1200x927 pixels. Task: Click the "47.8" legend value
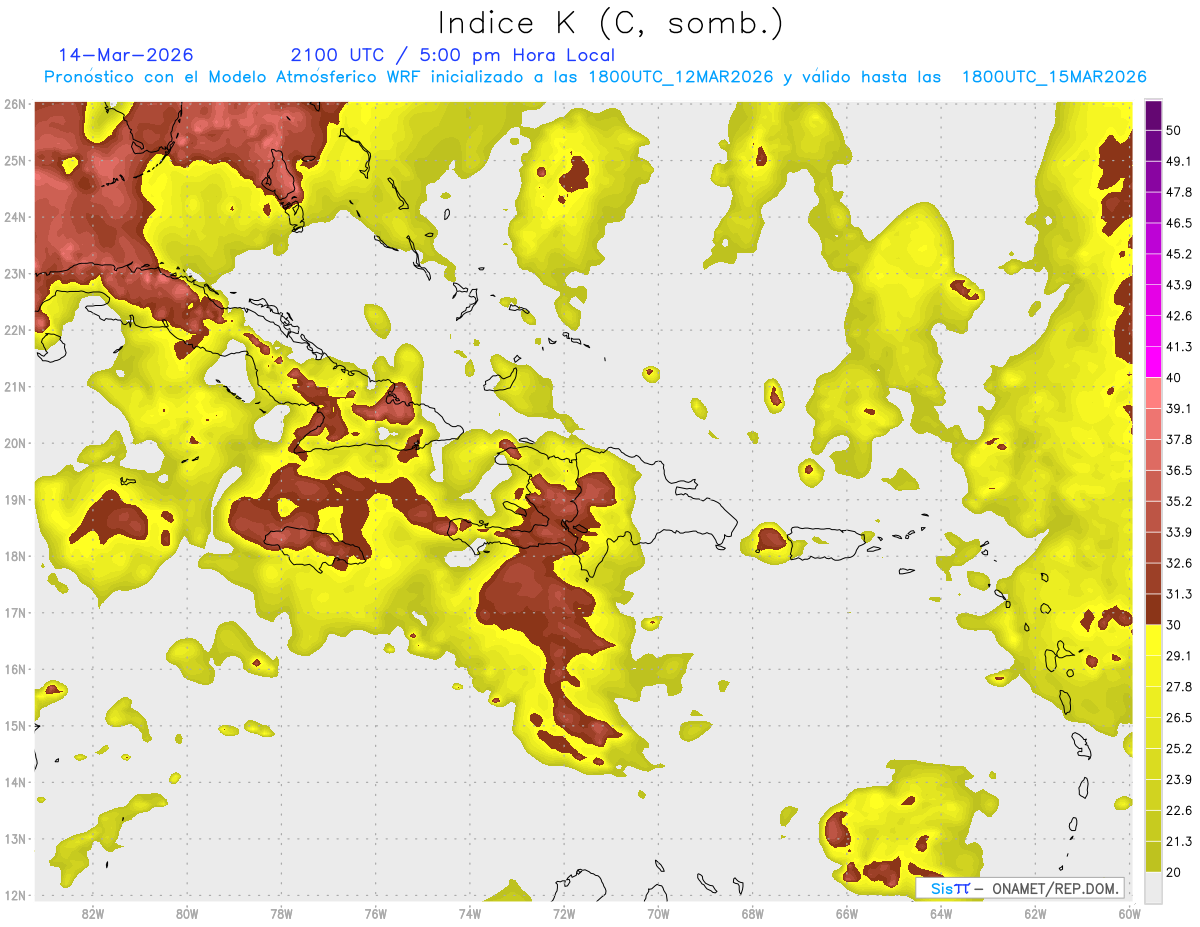(x=1179, y=192)
